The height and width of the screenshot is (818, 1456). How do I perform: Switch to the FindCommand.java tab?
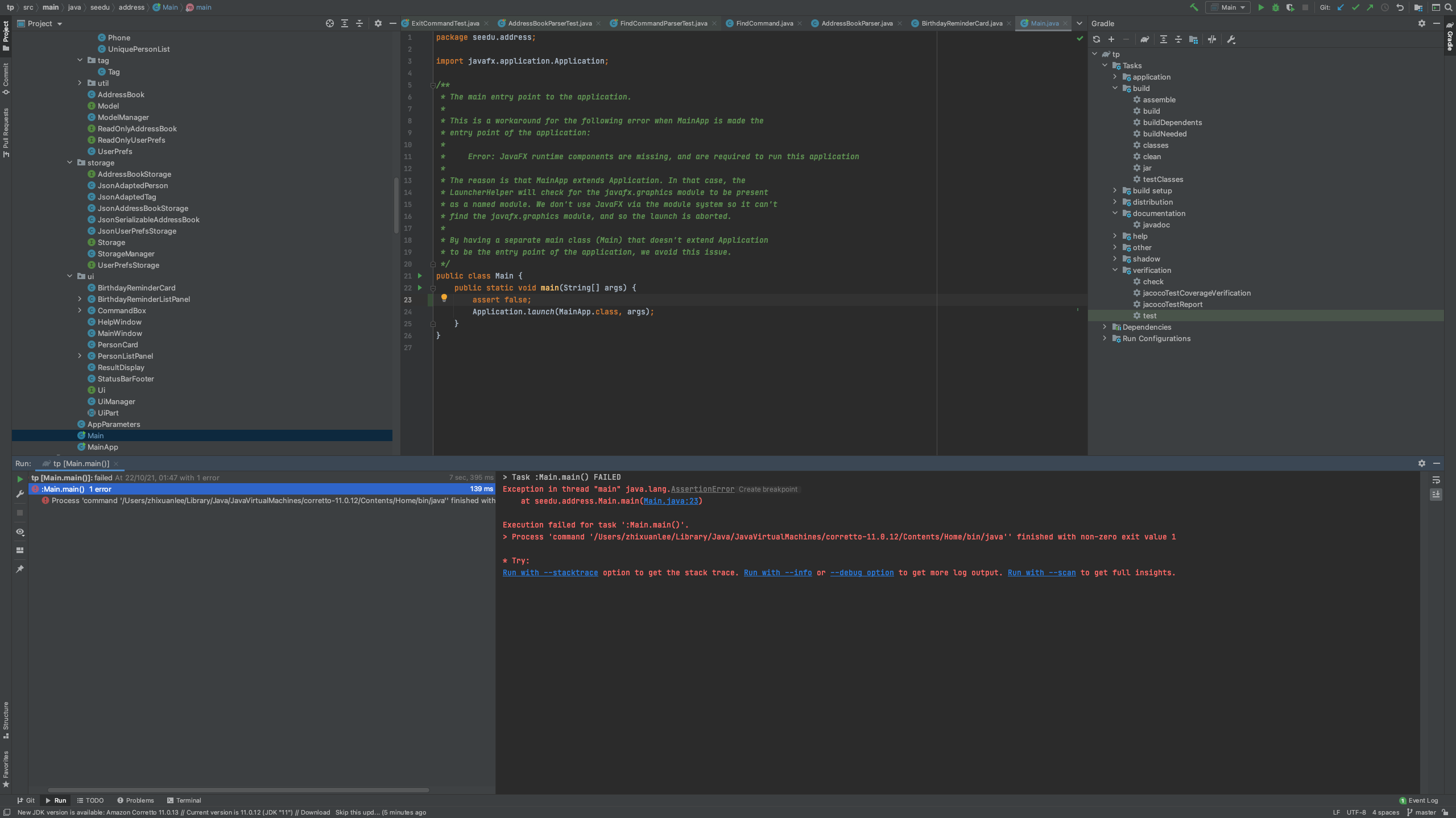tap(764, 23)
